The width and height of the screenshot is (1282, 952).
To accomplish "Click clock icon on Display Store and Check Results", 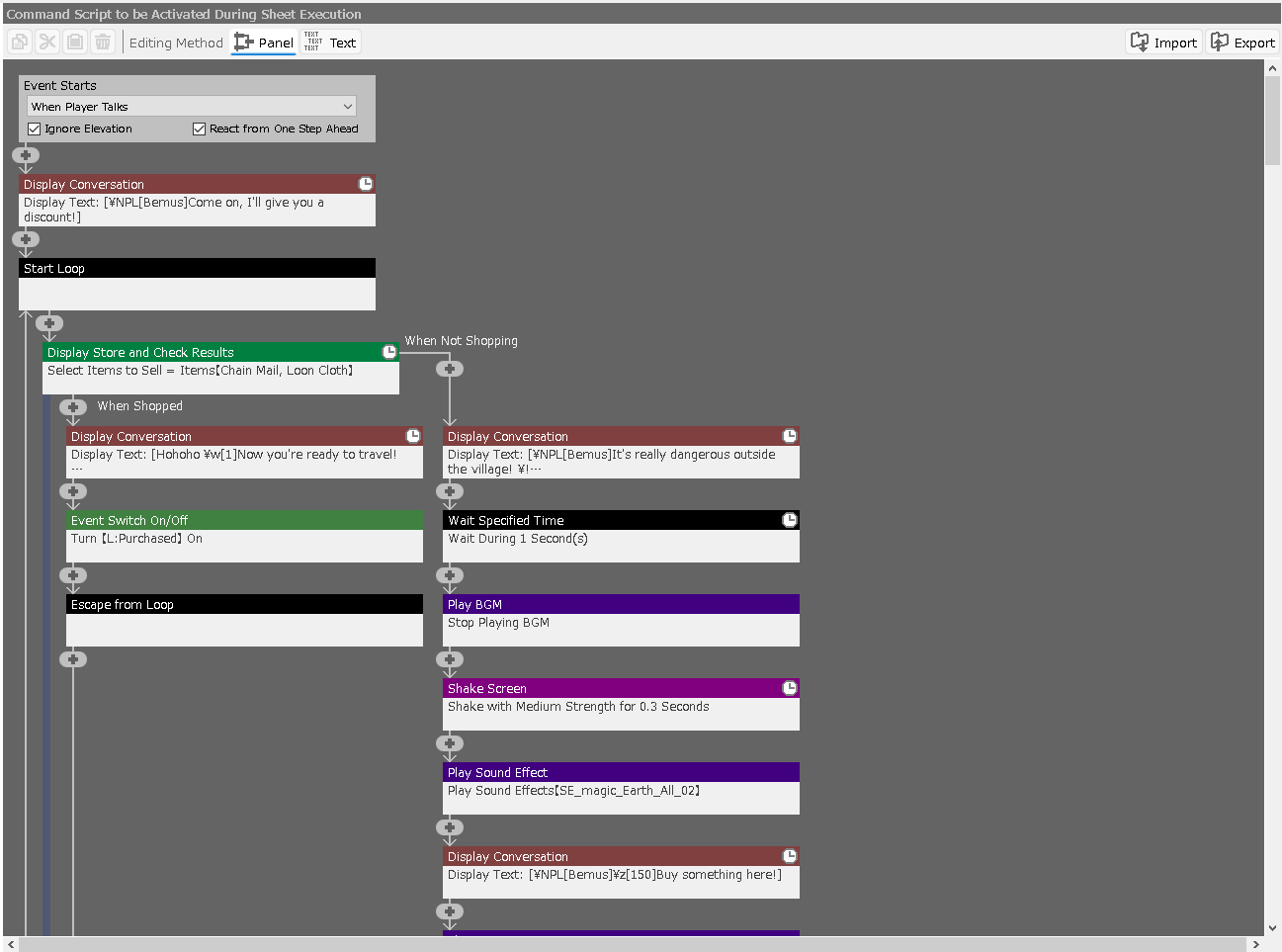I will pos(389,352).
